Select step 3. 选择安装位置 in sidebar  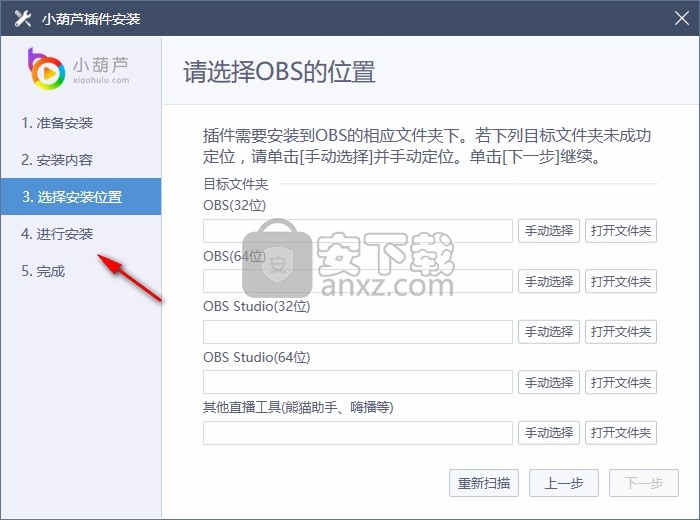point(81,196)
